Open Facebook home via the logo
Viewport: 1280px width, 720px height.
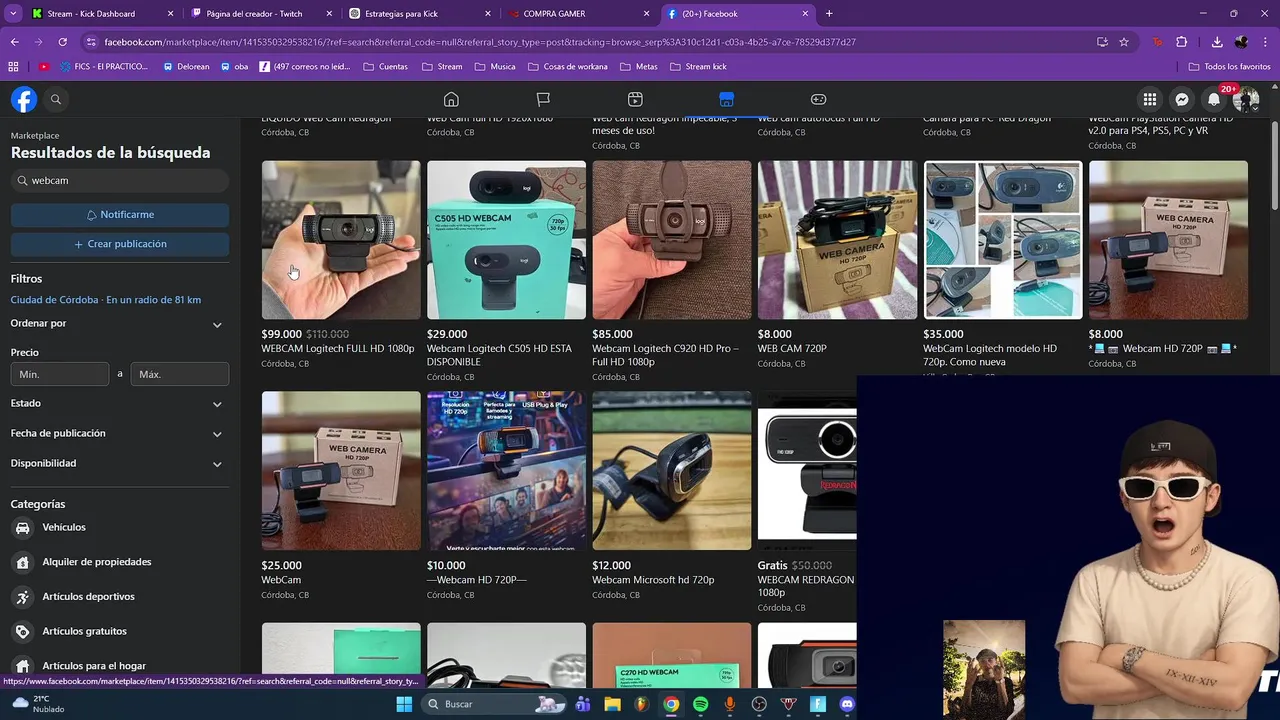pos(24,99)
